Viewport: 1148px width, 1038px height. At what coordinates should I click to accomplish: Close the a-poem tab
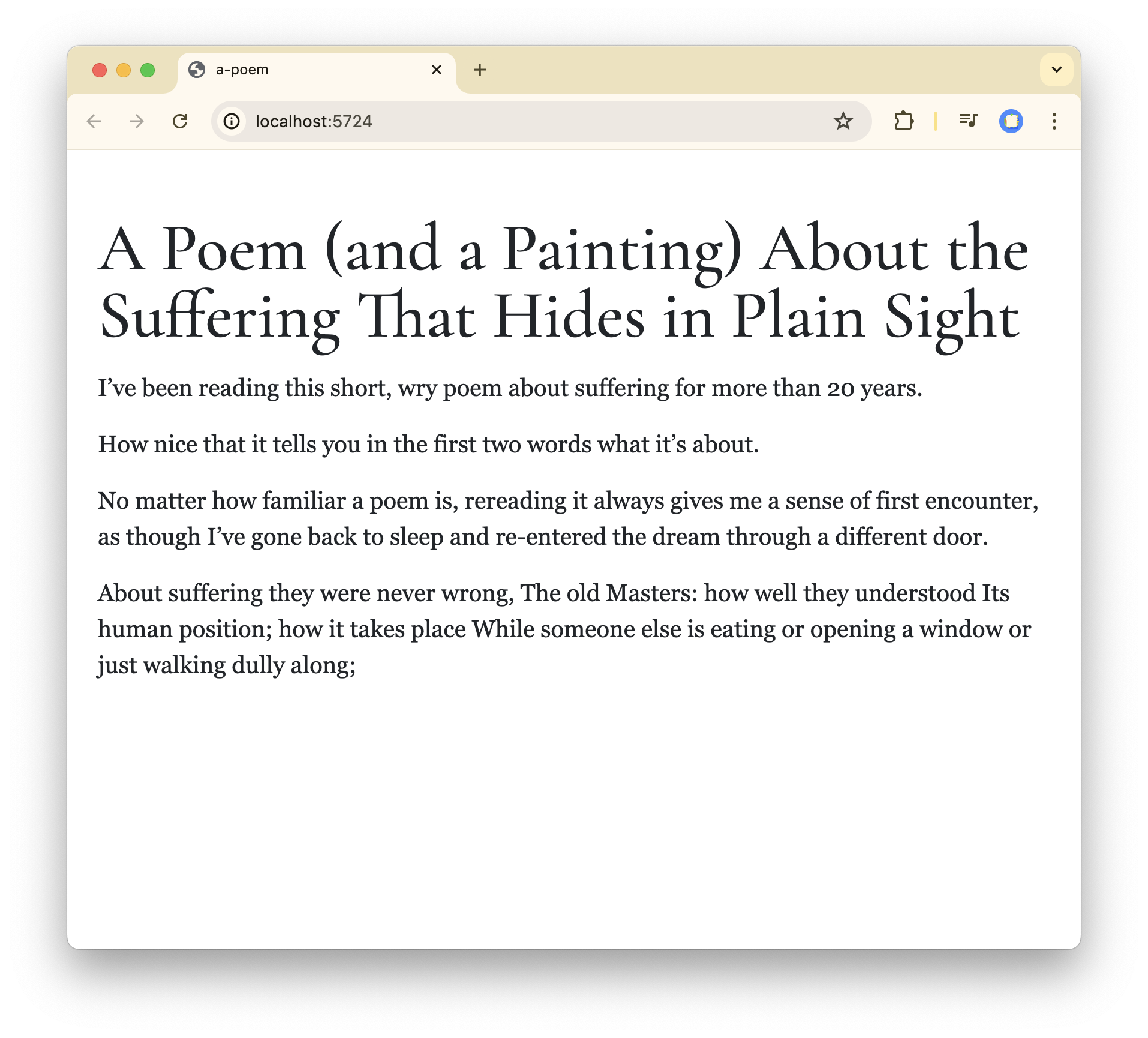pos(437,70)
